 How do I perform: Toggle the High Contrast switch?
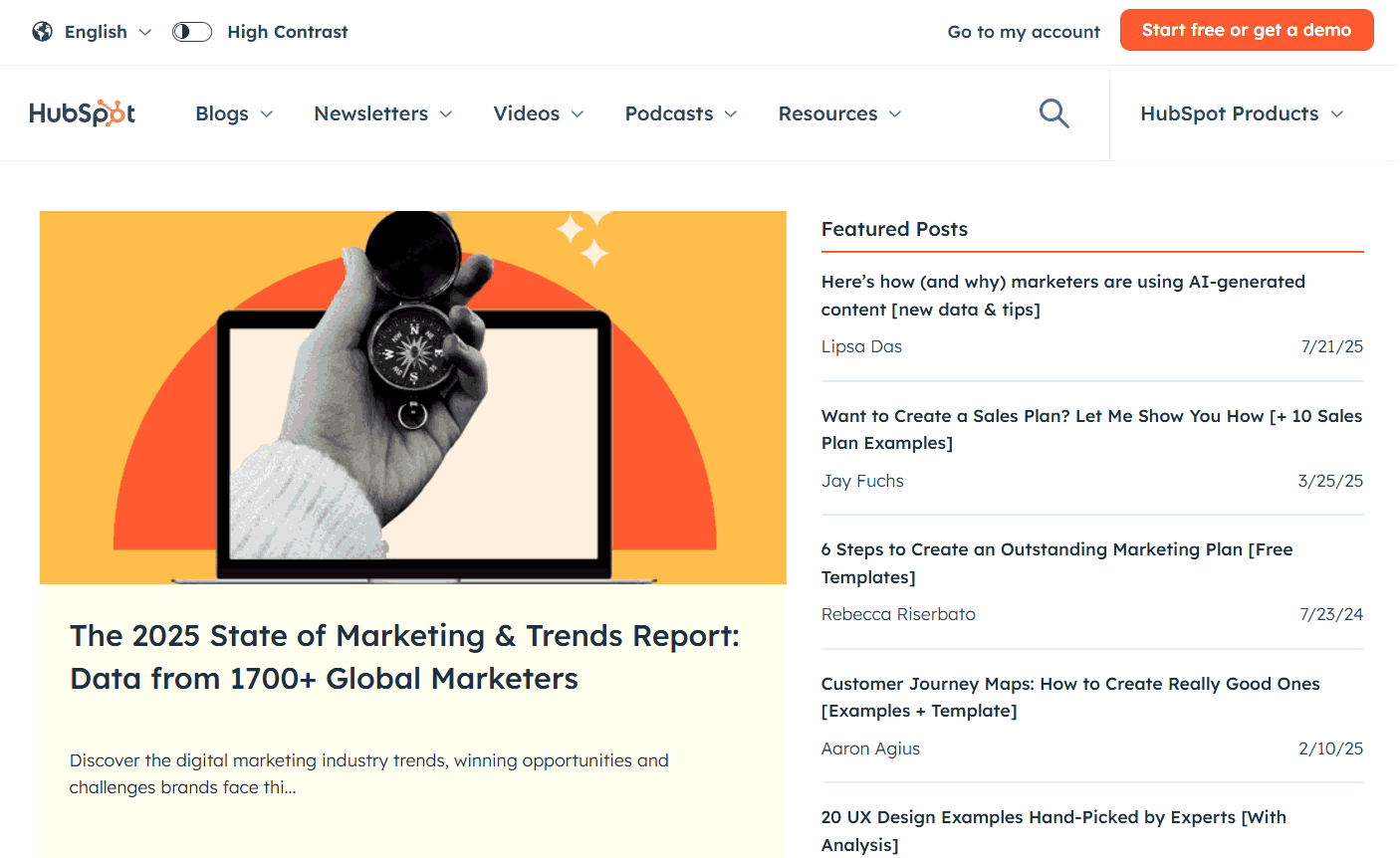click(191, 31)
